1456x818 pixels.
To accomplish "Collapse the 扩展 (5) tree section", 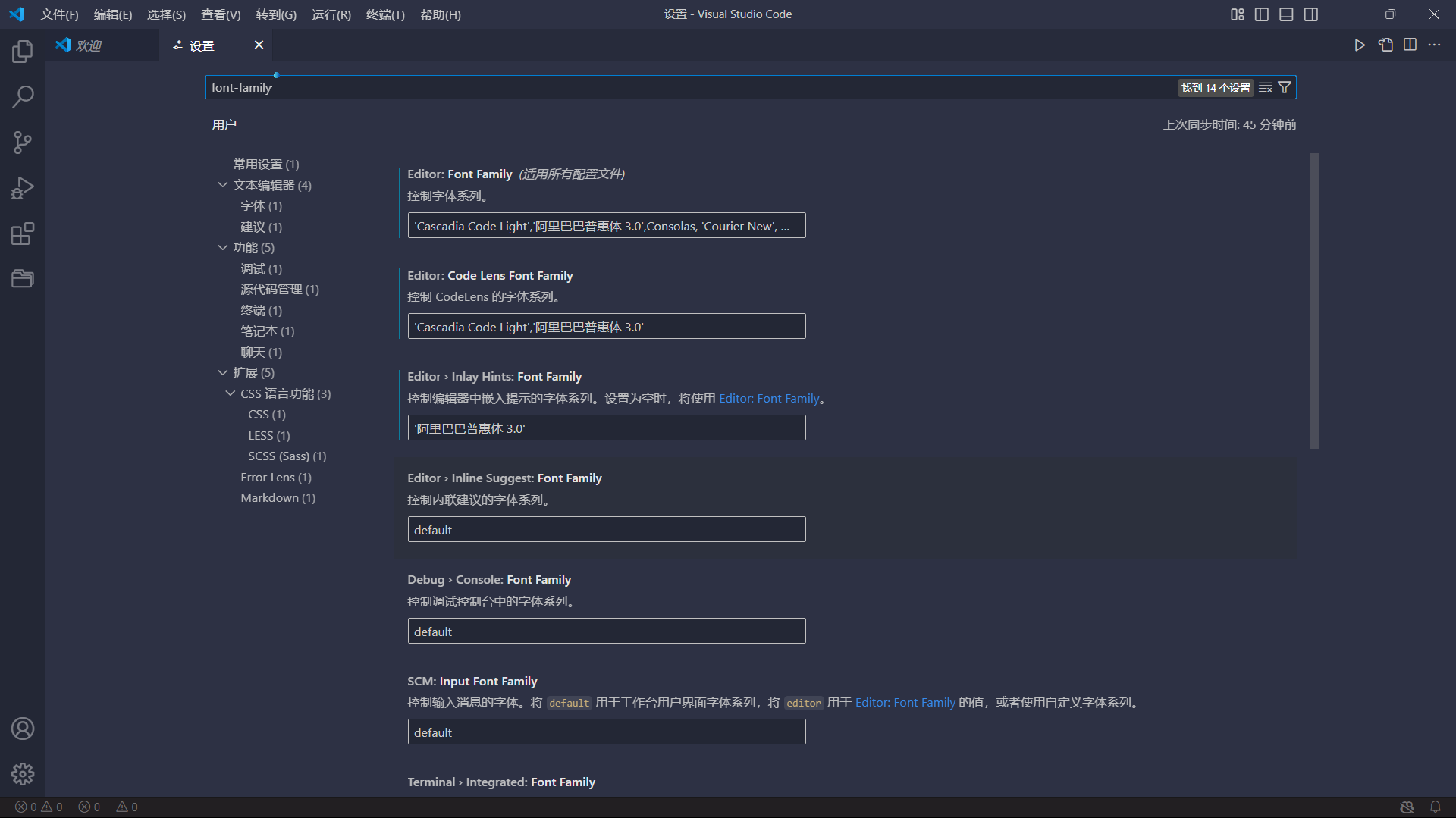I will click(x=222, y=373).
